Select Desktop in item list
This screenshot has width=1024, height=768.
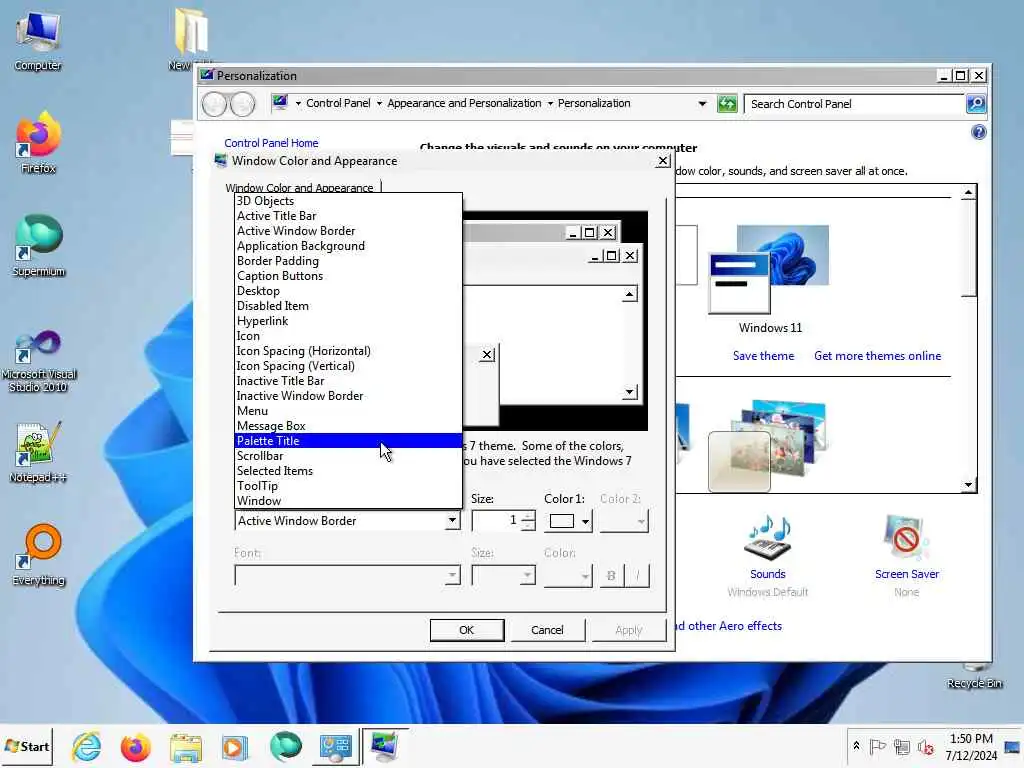click(x=348, y=291)
